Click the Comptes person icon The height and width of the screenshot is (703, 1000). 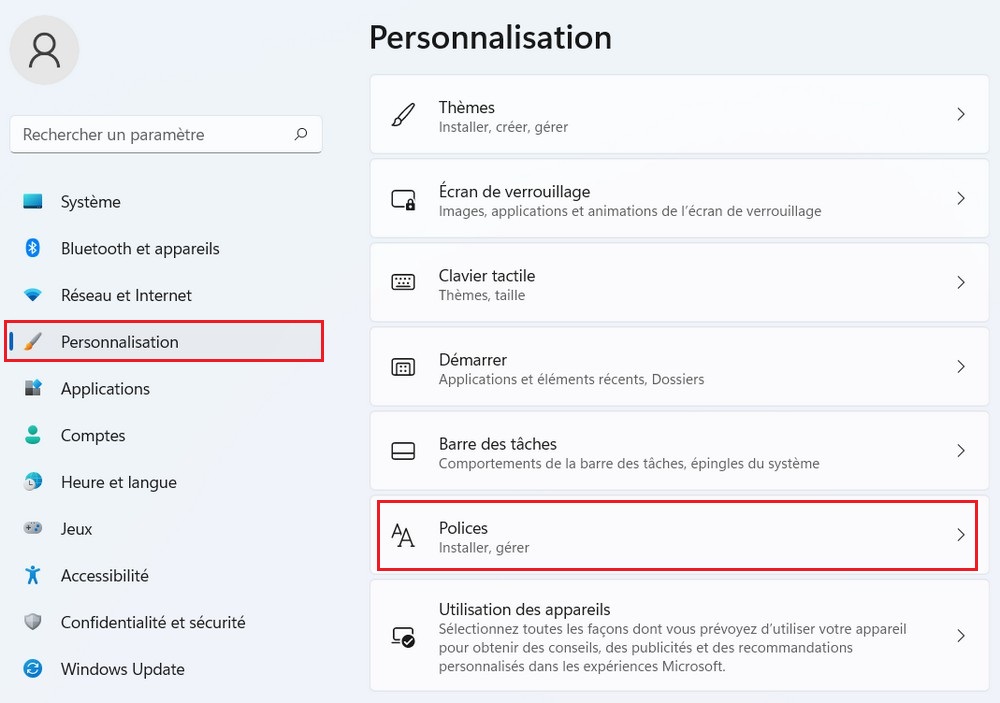pyautogui.click(x=33, y=435)
